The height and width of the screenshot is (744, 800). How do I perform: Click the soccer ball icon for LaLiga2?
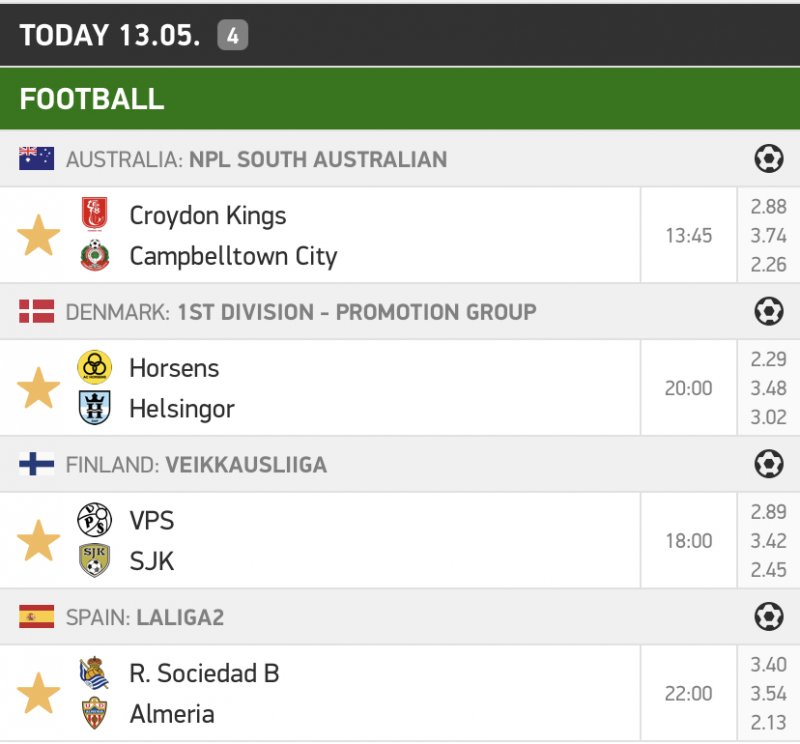(x=768, y=617)
